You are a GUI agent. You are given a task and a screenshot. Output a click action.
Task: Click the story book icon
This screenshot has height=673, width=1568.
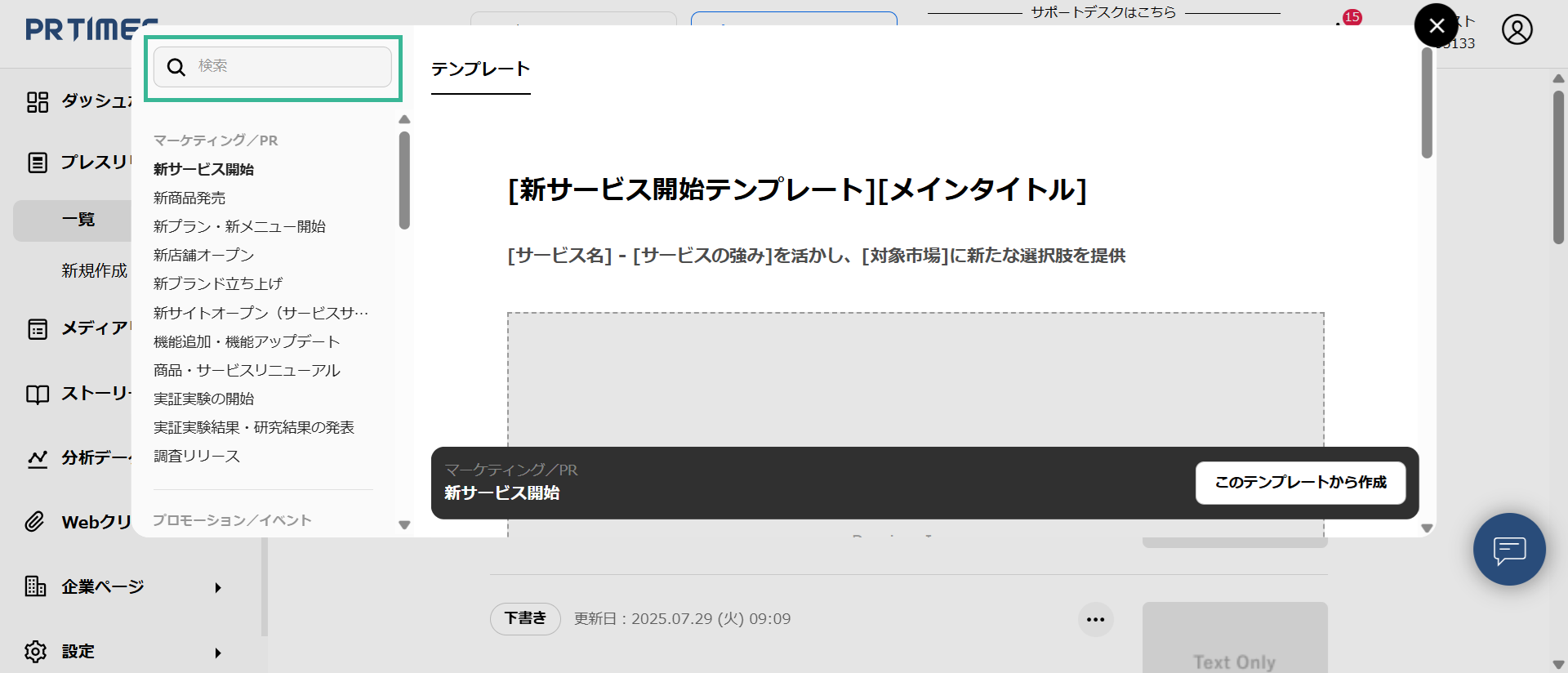pos(38,394)
